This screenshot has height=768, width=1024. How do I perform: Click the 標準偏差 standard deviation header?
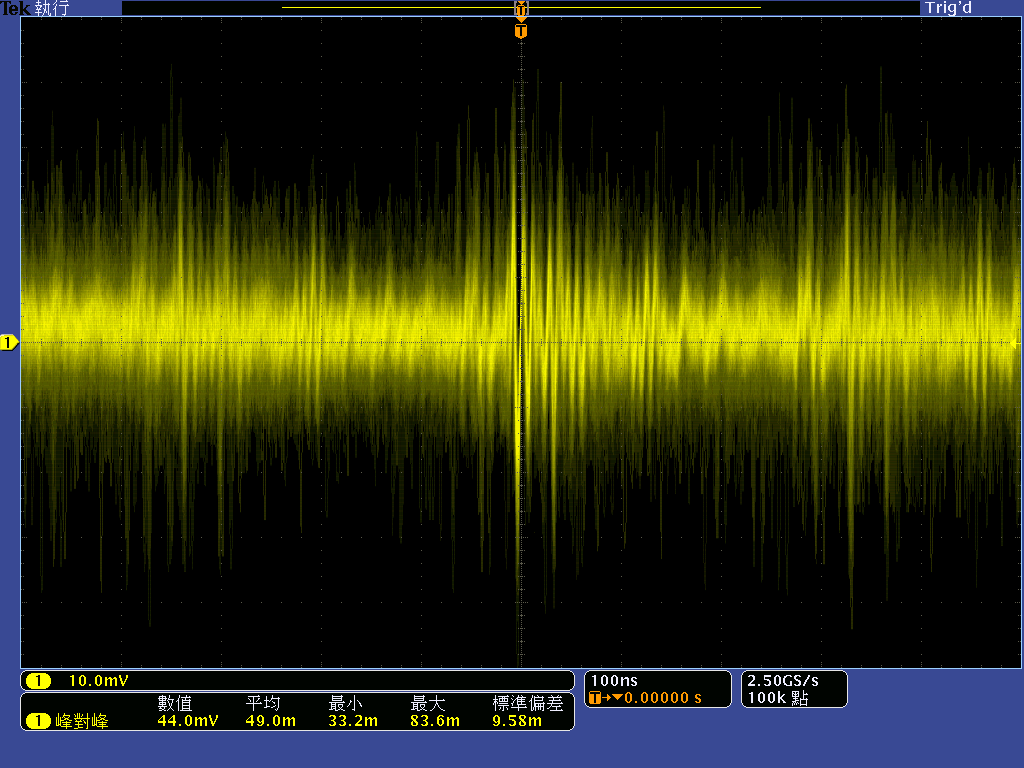click(x=527, y=704)
